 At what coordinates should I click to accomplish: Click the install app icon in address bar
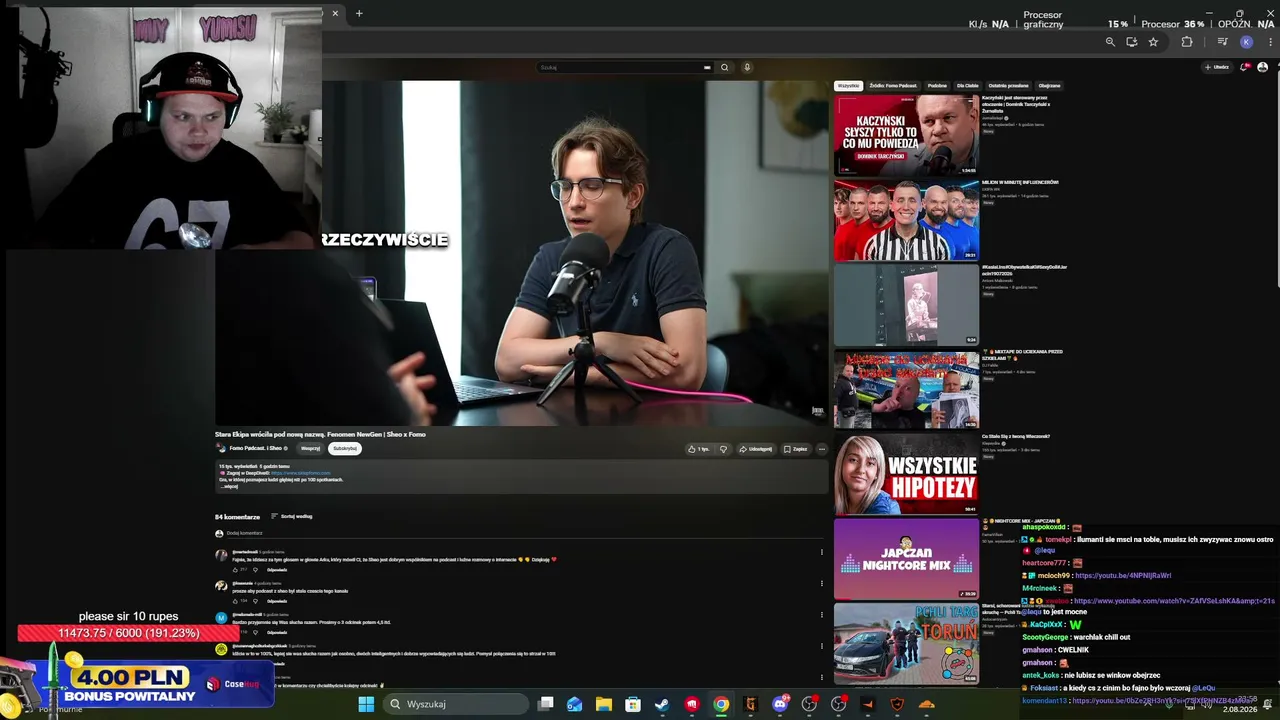click(x=1132, y=42)
